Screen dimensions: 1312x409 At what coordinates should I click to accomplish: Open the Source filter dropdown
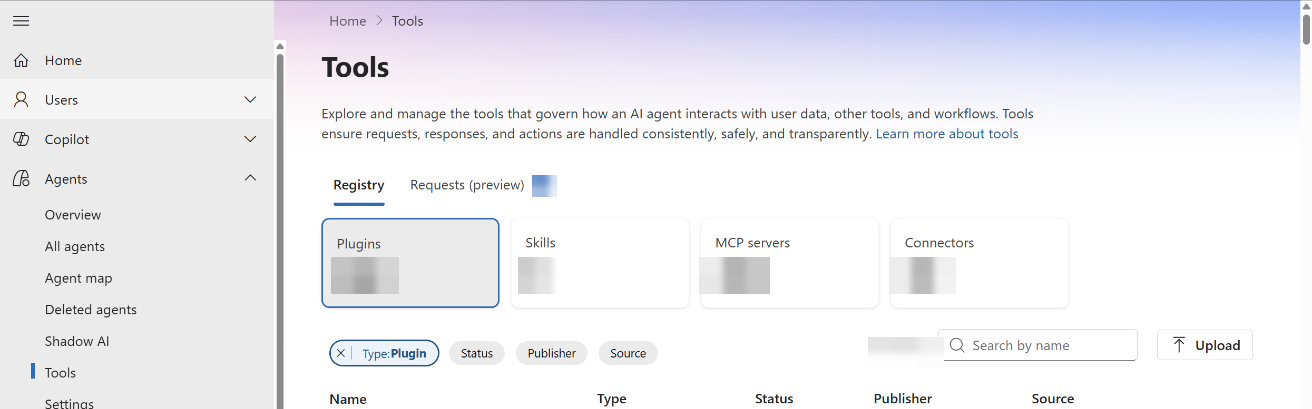click(x=628, y=353)
